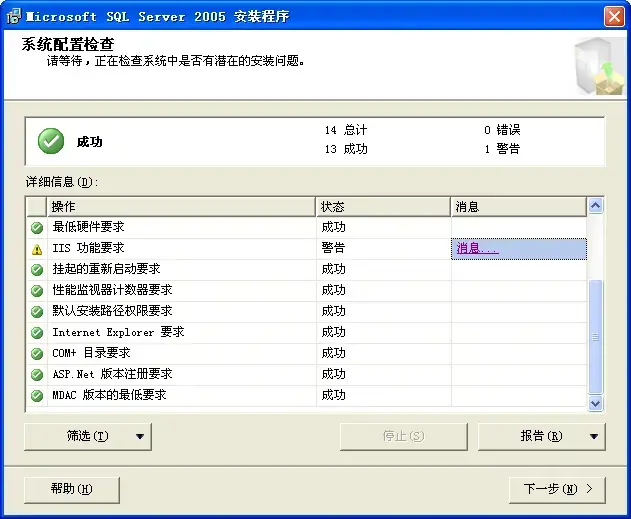
Task: Click the success icon beside ASP.Net 版本注册要求
Action: coord(37,375)
